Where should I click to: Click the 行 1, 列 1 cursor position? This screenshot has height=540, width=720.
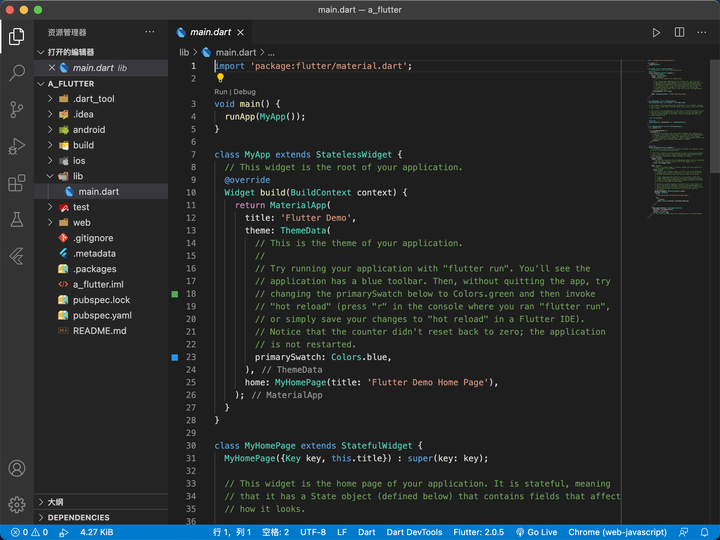(x=232, y=532)
